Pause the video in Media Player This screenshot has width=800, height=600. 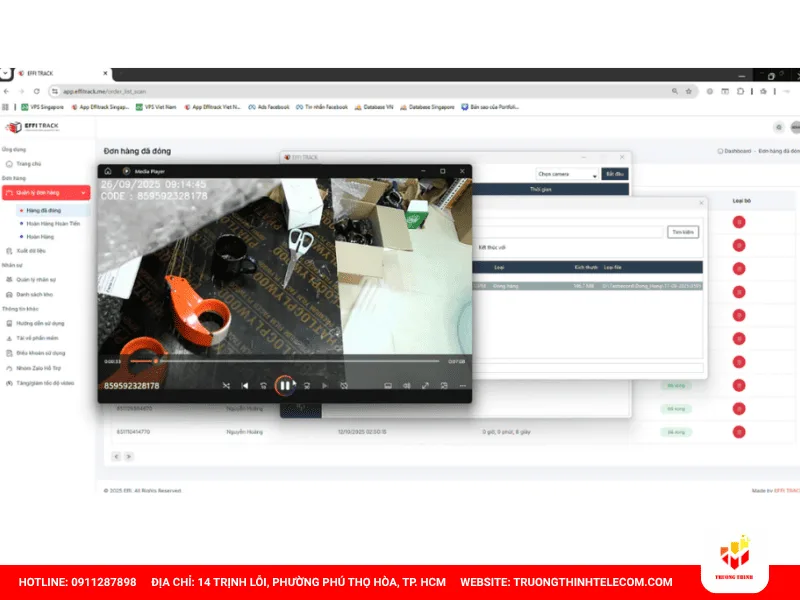(285, 386)
